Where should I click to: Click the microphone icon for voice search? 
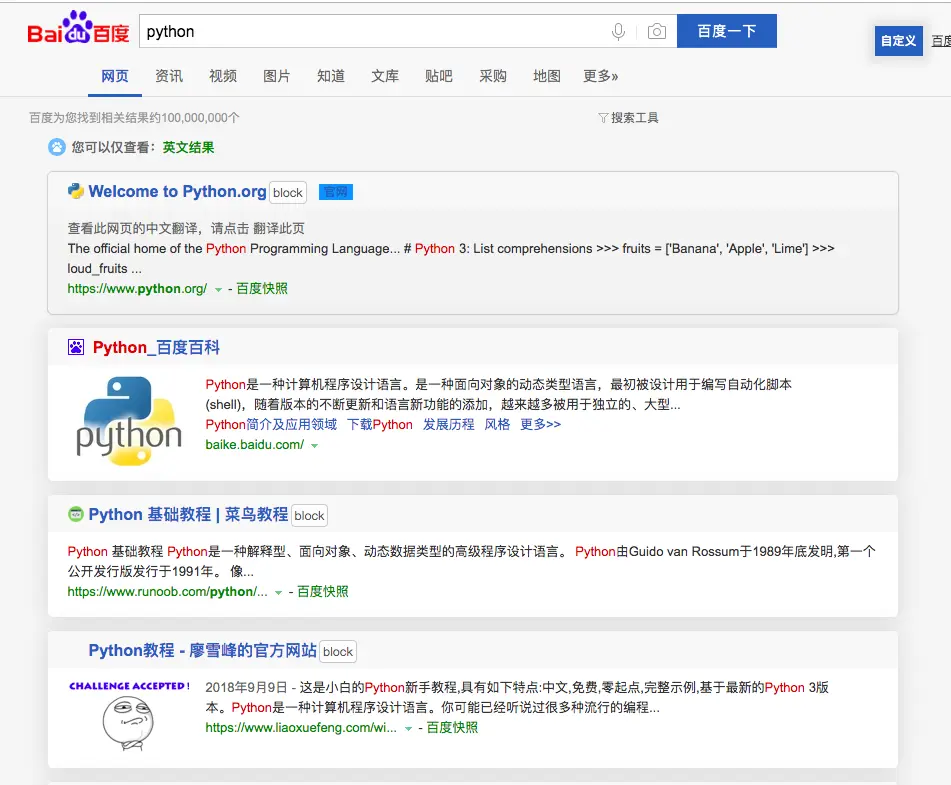(619, 32)
